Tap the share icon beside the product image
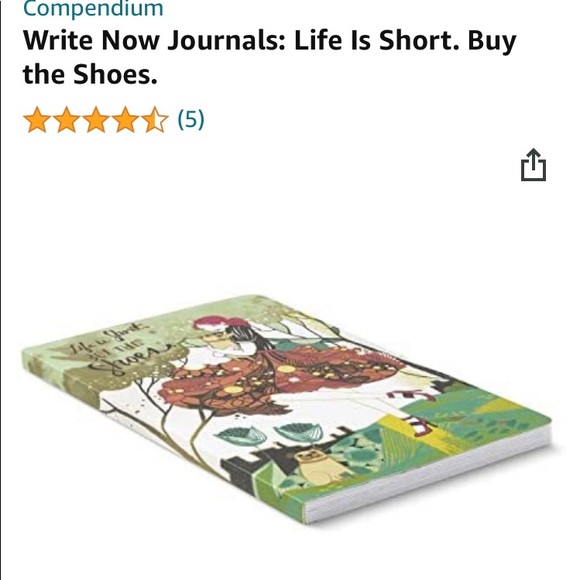Viewport: 580px width, 580px height. coord(533,165)
